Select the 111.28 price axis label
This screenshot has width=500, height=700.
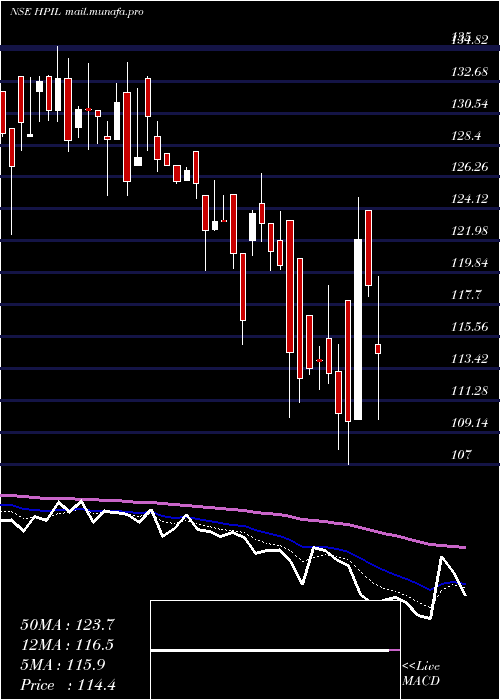pyautogui.click(x=470, y=391)
